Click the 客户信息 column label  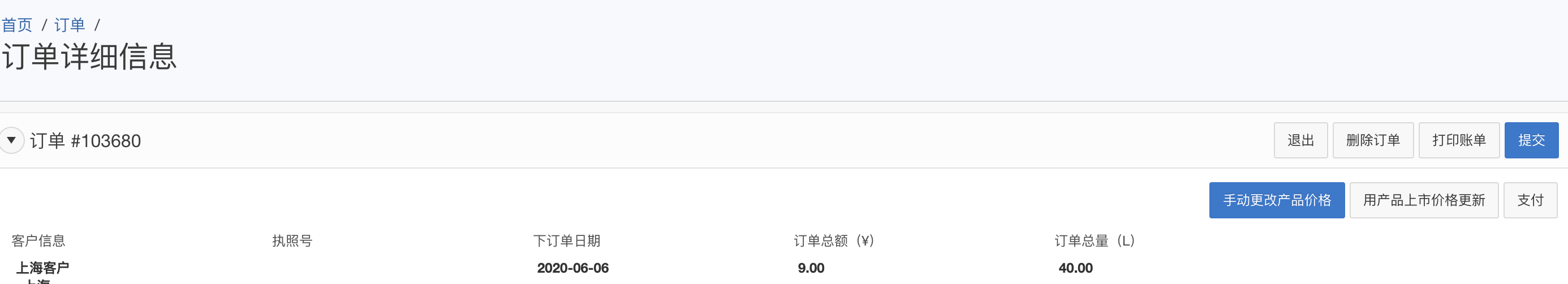(38, 241)
